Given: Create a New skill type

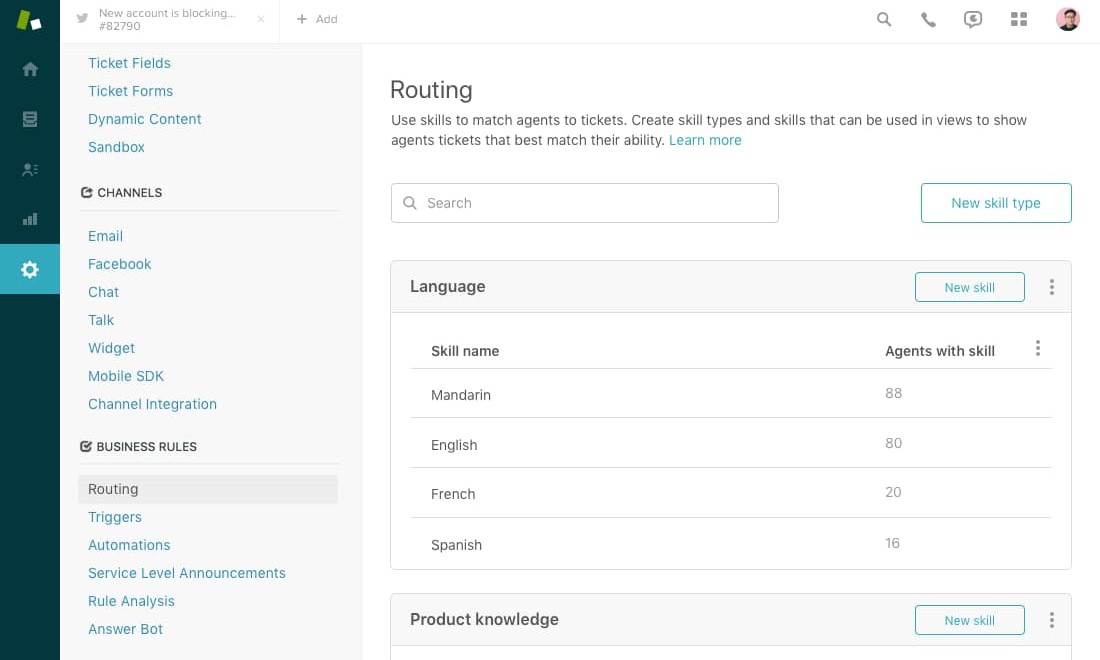Looking at the screenshot, I should (996, 202).
